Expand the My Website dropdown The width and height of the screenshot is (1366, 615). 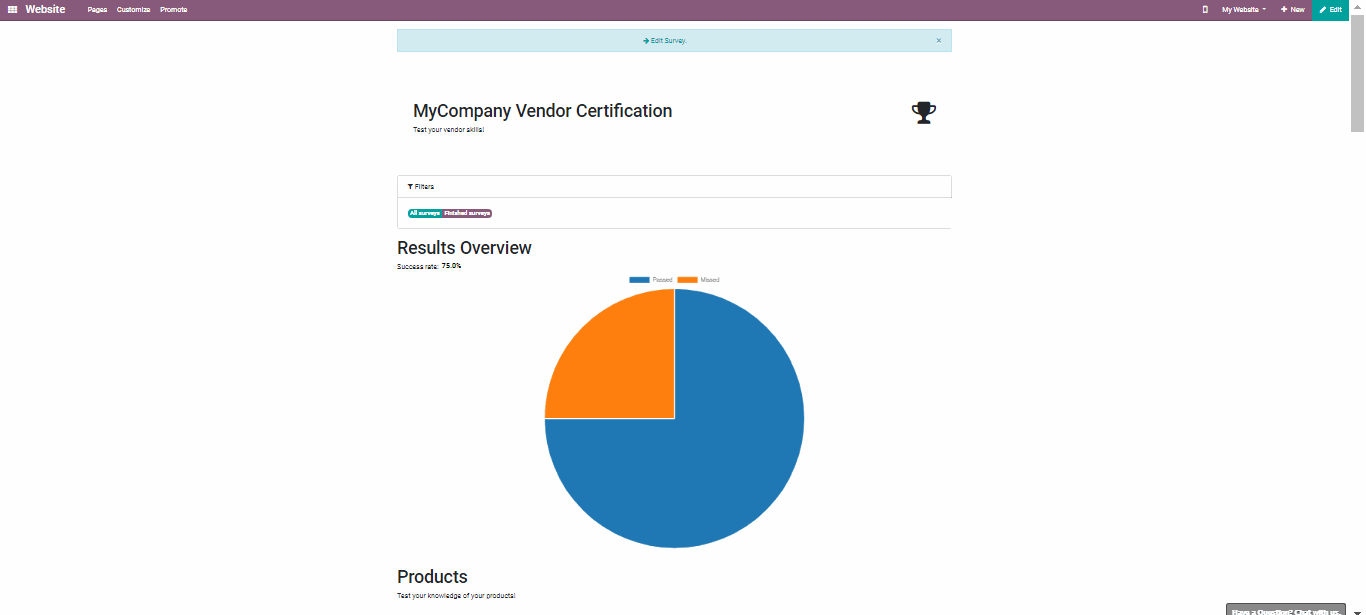click(1243, 9)
